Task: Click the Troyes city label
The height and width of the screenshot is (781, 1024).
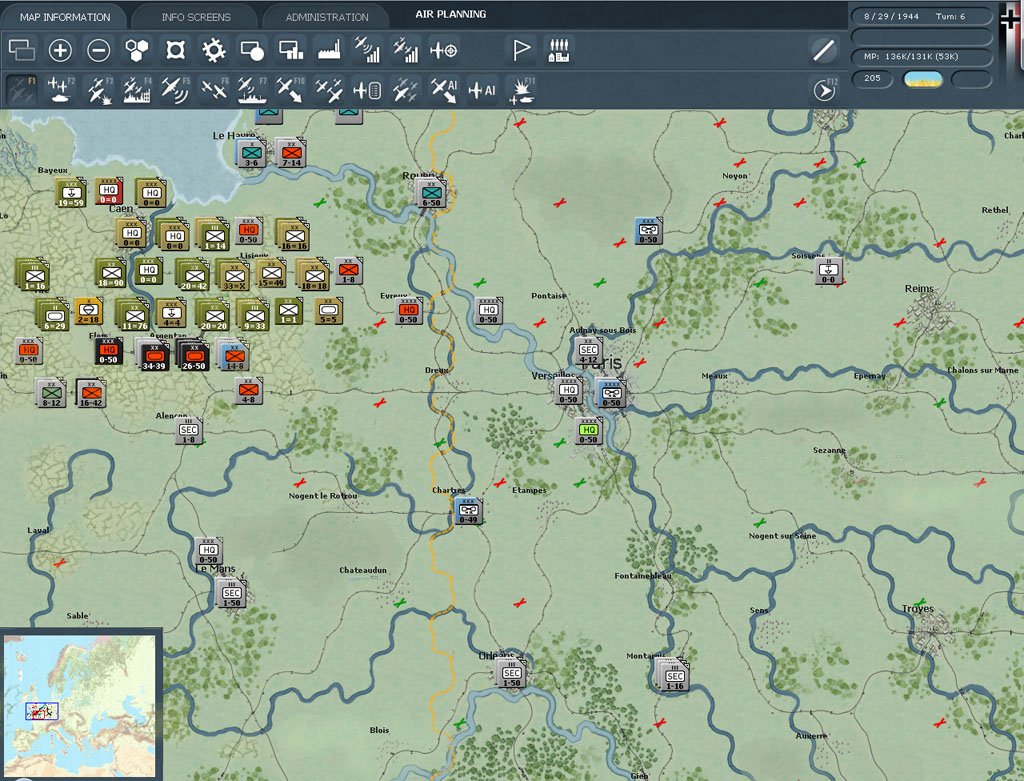Action: click(918, 609)
